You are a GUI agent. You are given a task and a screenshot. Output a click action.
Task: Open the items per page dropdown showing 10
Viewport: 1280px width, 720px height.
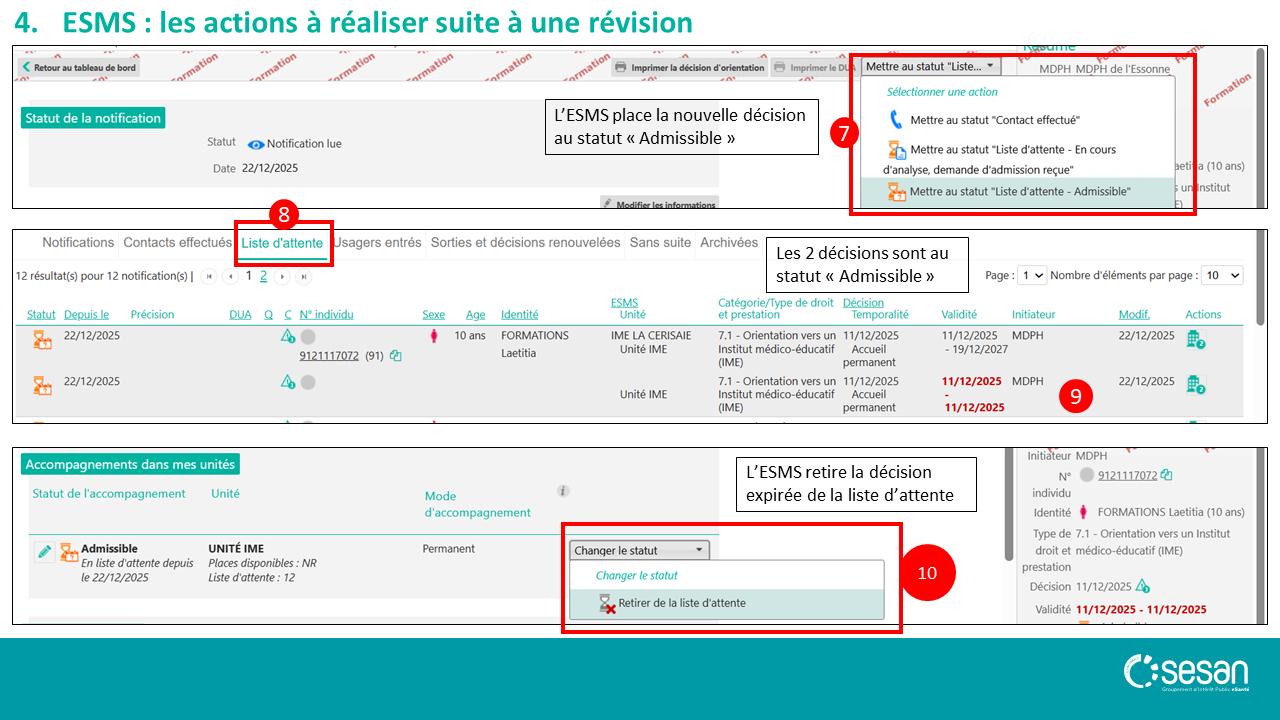click(x=1221, y=275)
